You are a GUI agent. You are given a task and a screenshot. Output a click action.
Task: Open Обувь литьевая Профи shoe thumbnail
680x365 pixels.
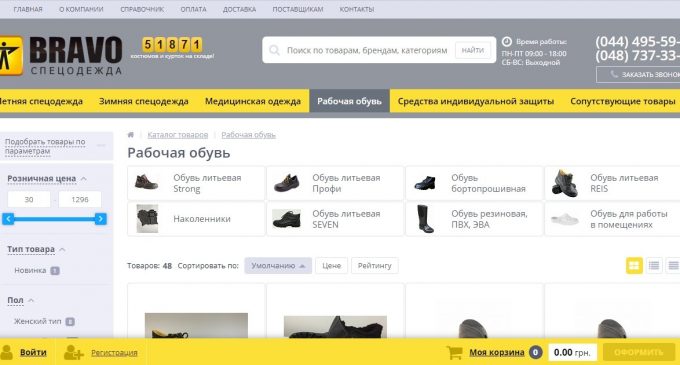click(287, 183)
